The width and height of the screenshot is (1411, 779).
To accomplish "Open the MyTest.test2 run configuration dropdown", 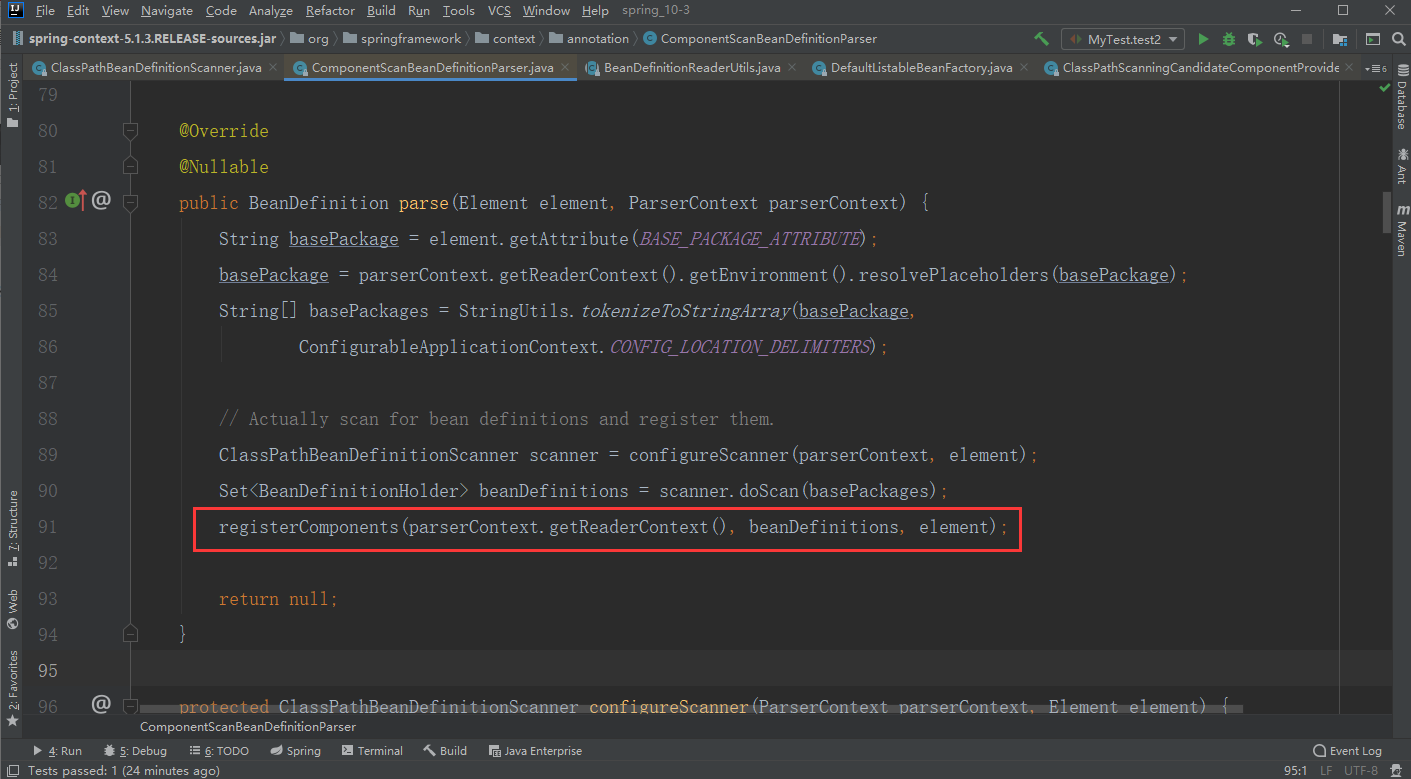I will click(x=1123, y=39).
